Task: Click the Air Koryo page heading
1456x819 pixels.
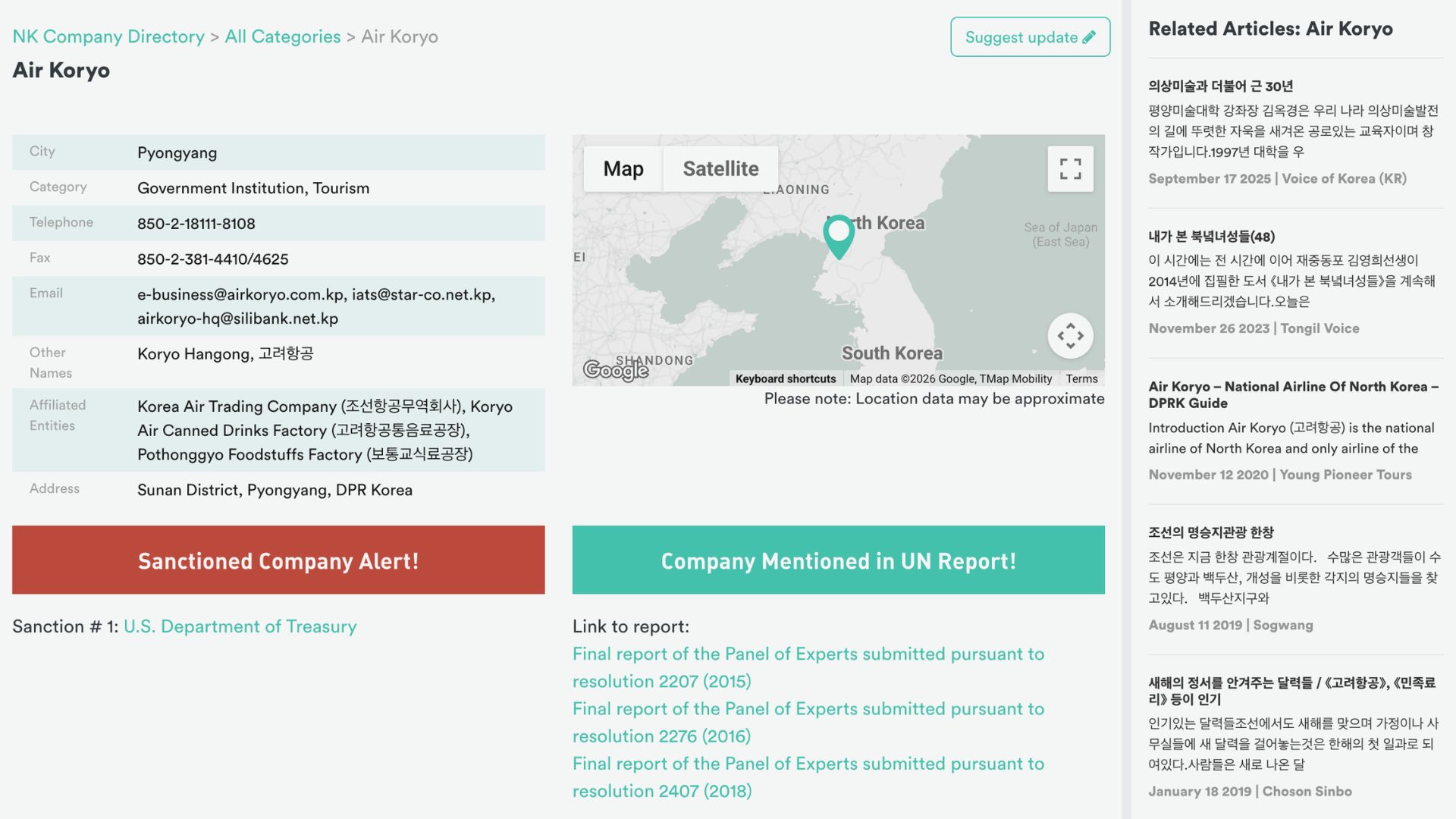Action: 61,70
